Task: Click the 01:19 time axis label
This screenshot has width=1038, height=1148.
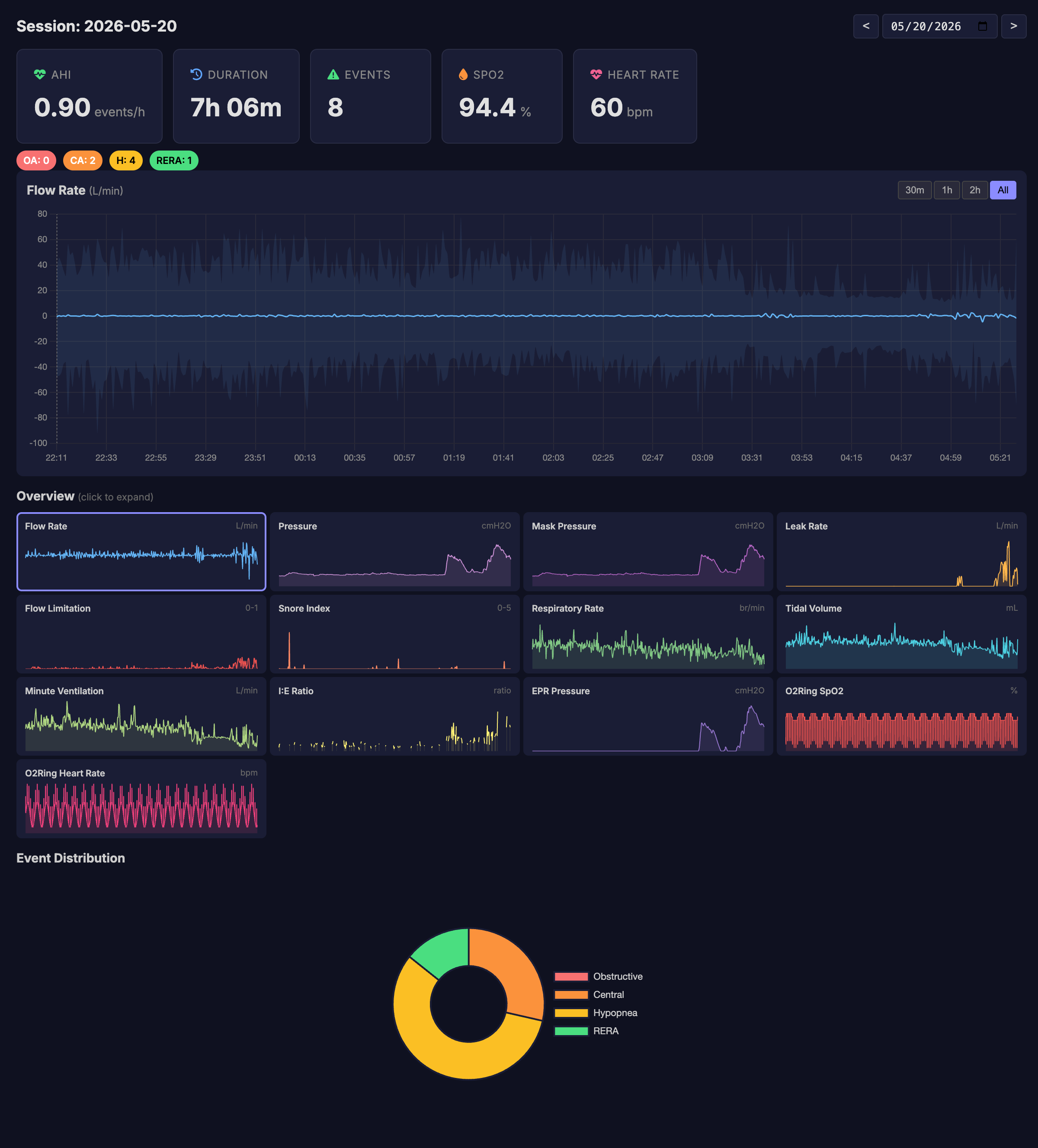Action: click(454, 458)
